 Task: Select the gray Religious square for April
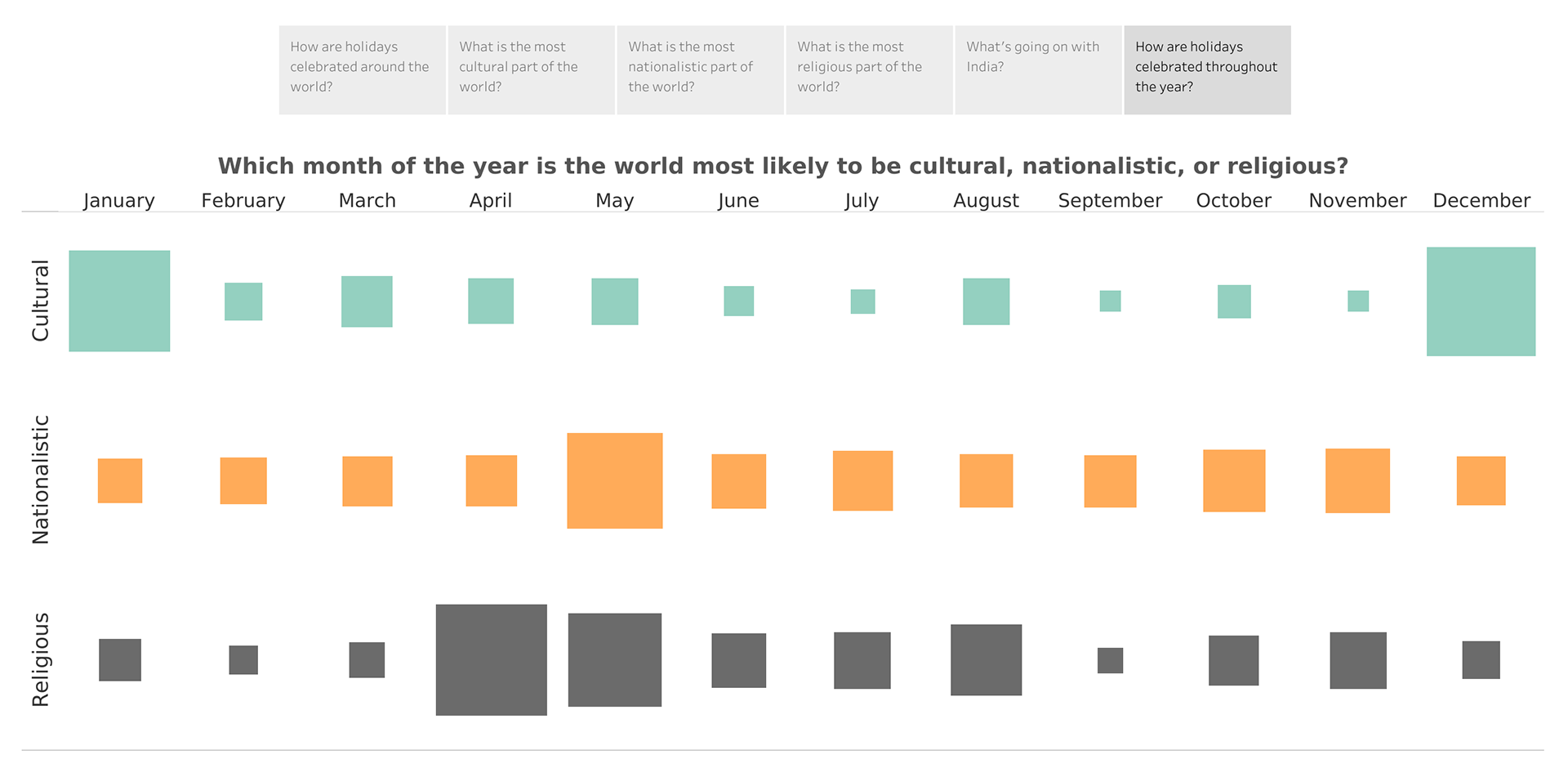tap(491, 660)
